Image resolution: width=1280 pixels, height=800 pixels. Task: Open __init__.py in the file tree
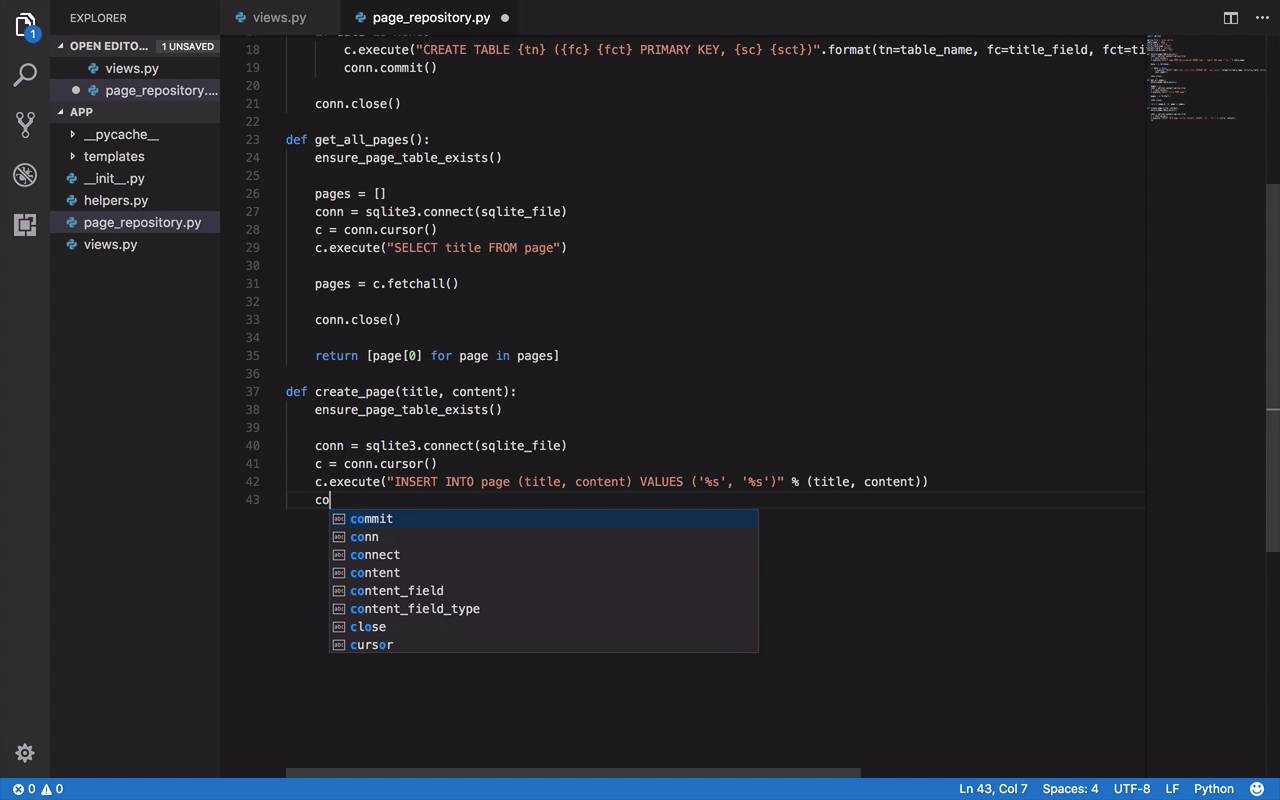click(135, 178)
